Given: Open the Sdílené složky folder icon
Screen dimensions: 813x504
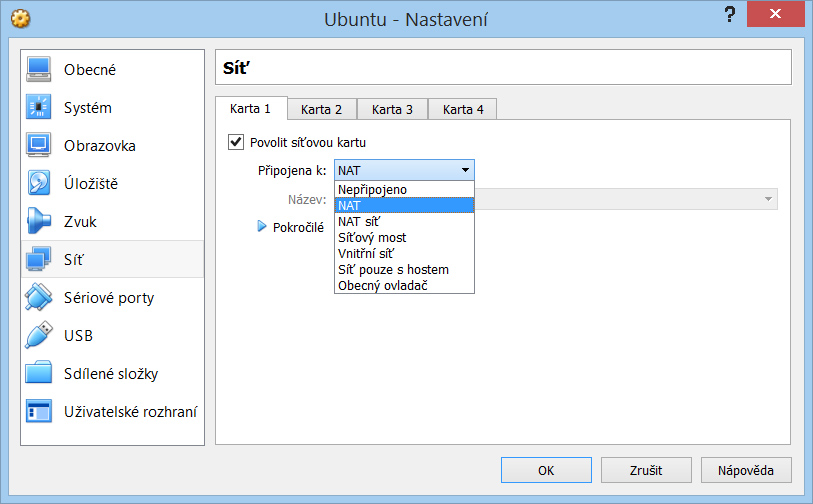Looking at the screenshot, I should (38, 373).
